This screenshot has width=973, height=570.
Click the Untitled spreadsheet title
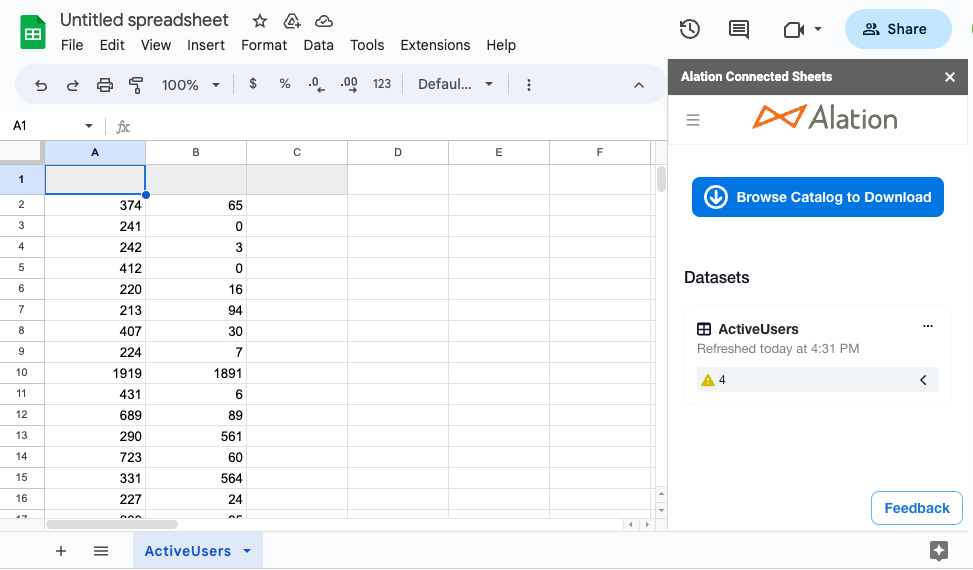click(144, 20)
